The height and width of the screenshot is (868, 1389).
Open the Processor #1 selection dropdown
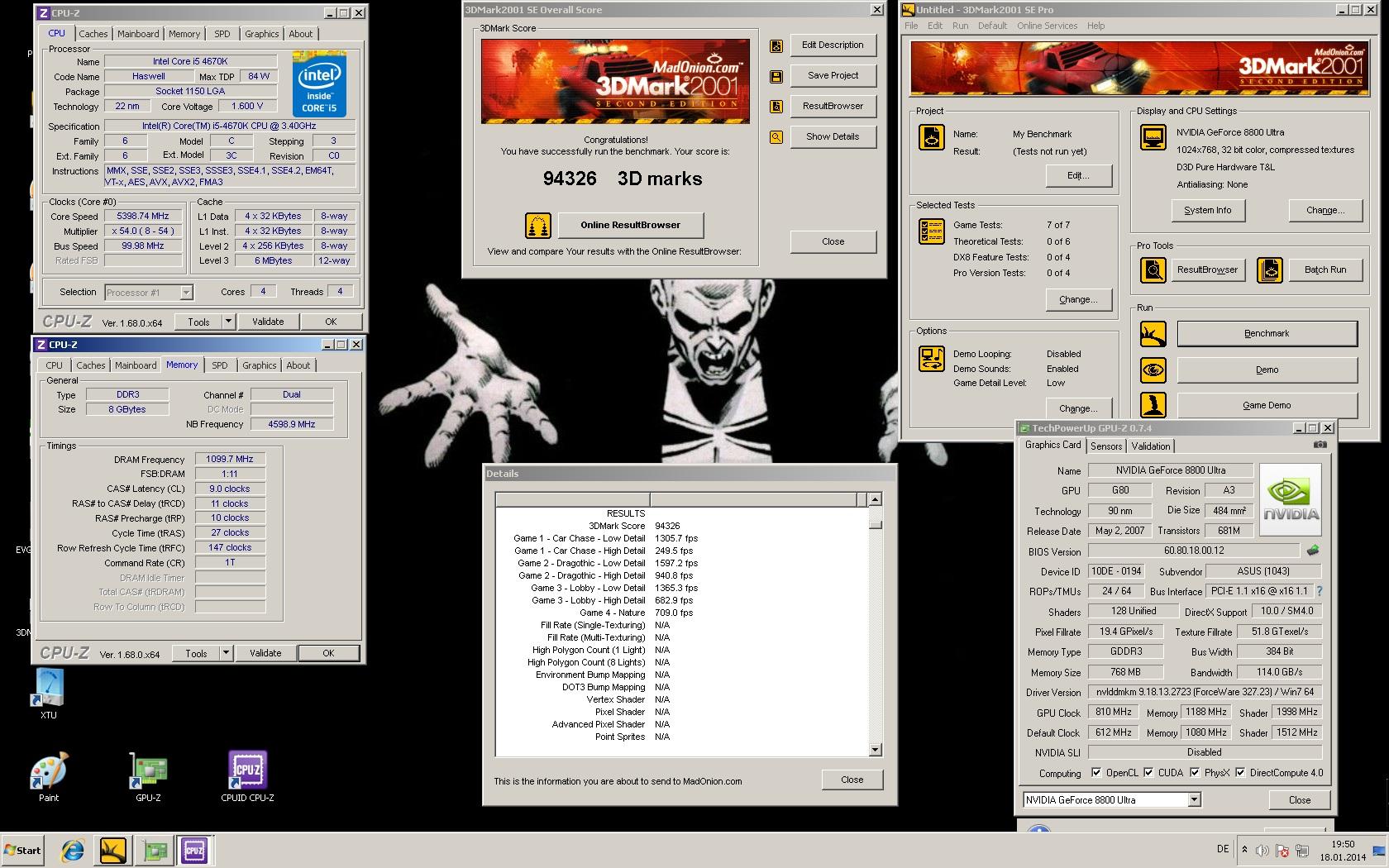(x=186, y=292)
